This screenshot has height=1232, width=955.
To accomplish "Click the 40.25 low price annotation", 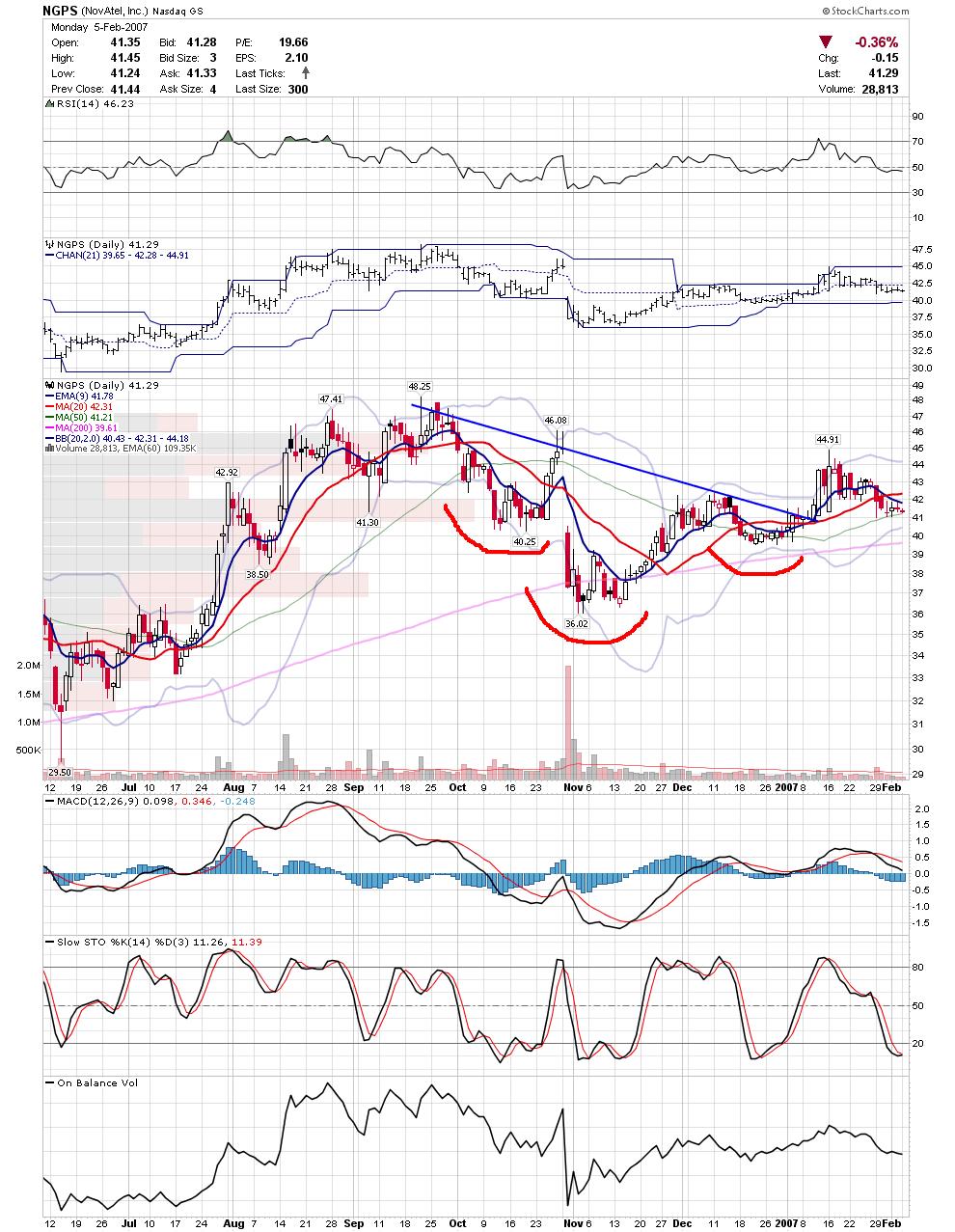I will pyautogui.click(x=525, y=541).
